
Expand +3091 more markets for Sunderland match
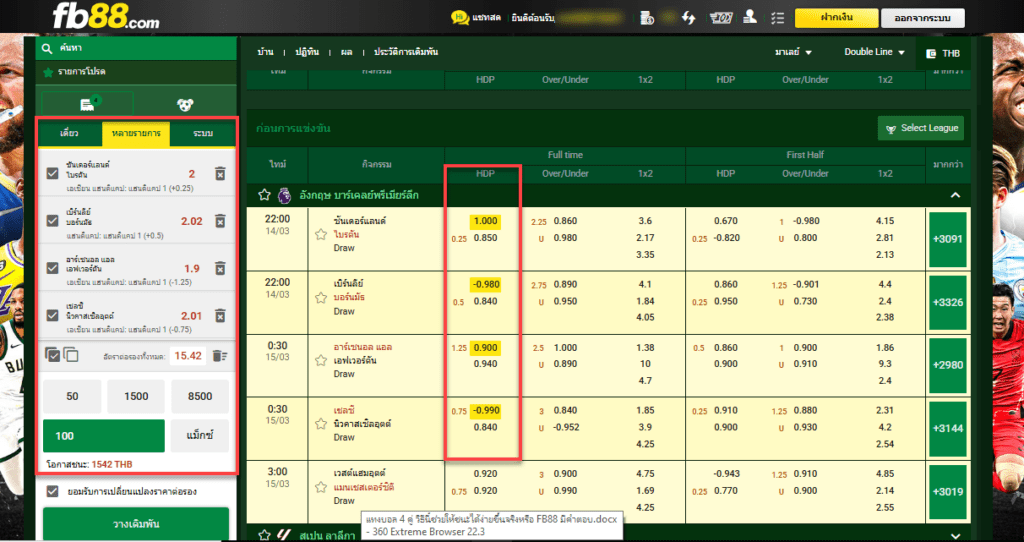point(948,239)
